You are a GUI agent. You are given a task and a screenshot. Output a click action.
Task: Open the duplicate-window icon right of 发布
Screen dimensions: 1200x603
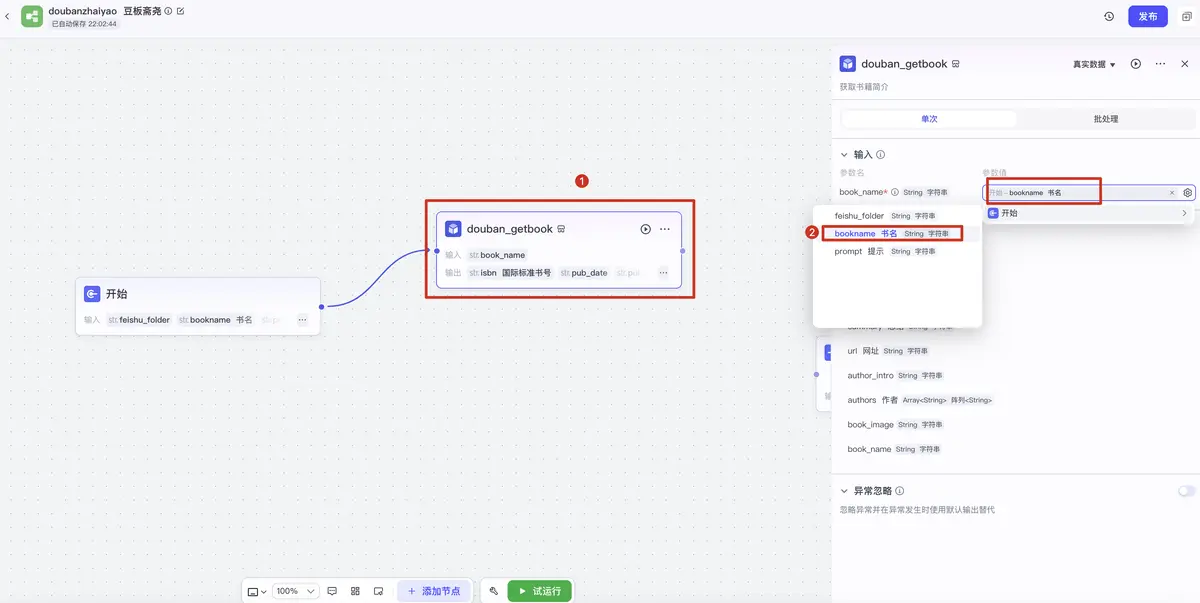pyautogui.click(x=1185, y=16)
